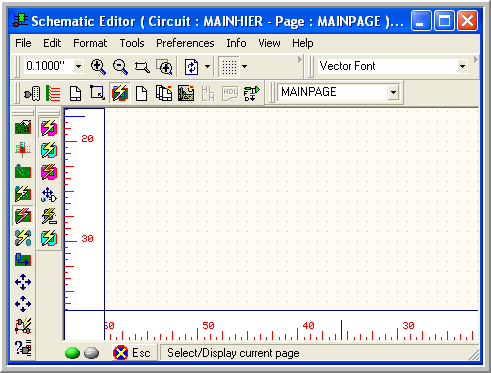This screenshot has height=373, width=491.
Task: Open the refresh icon dropdown arrow
Action: click(207, 66)
